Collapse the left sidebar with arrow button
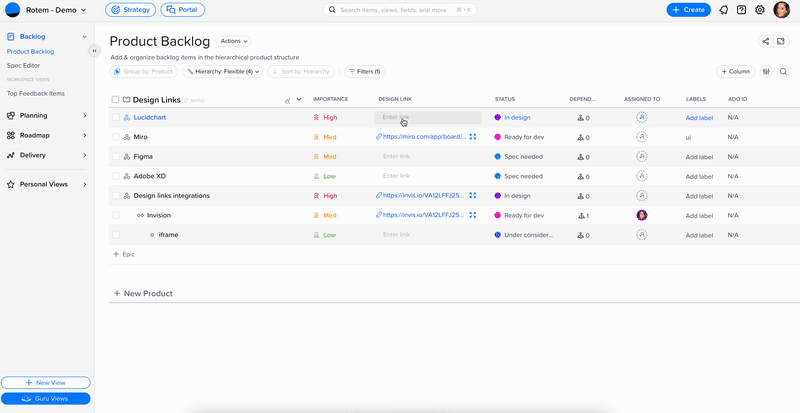Viewport: 800px width, 413px height. click(95, 51)
